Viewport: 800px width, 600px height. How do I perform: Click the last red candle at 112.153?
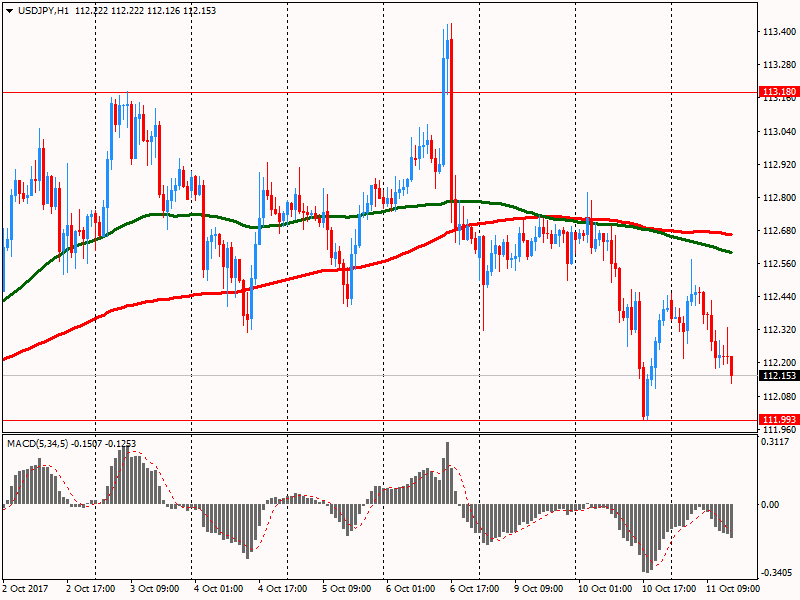[732, 370]
